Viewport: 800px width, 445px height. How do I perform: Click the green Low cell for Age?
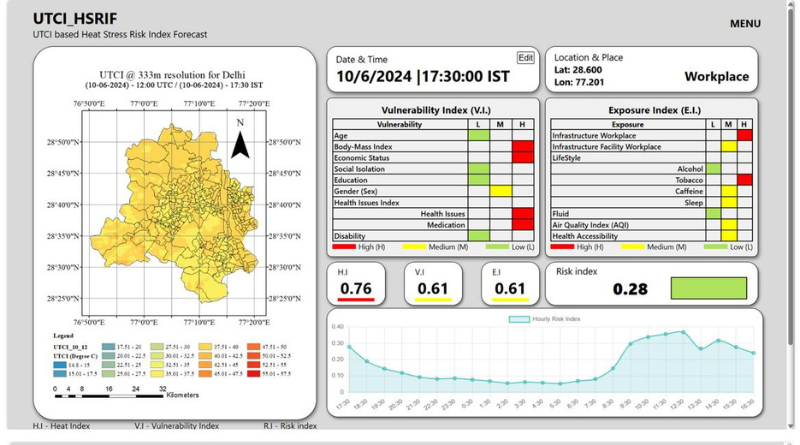point(479,135)
